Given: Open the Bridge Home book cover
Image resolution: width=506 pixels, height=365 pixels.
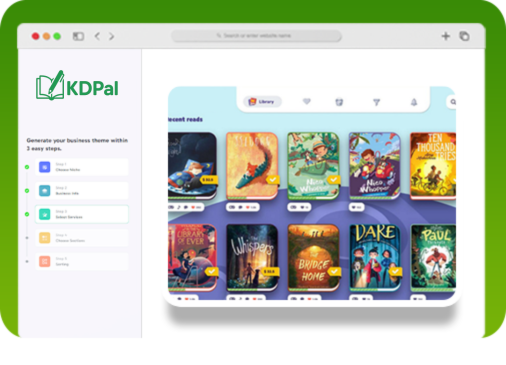Looking at the screenshot, I should click(x=313, y=257).
